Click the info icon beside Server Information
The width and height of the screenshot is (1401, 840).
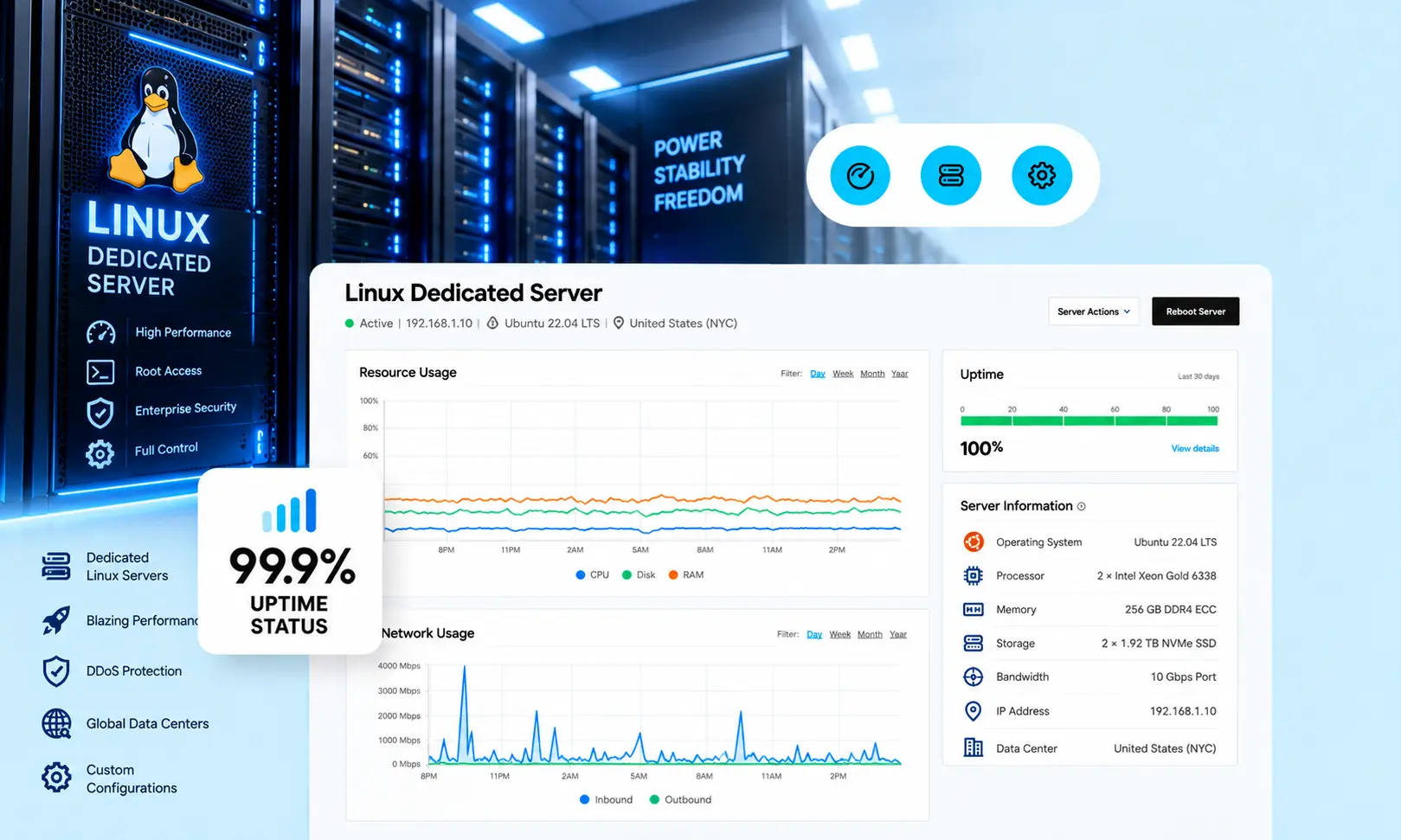1082,507
